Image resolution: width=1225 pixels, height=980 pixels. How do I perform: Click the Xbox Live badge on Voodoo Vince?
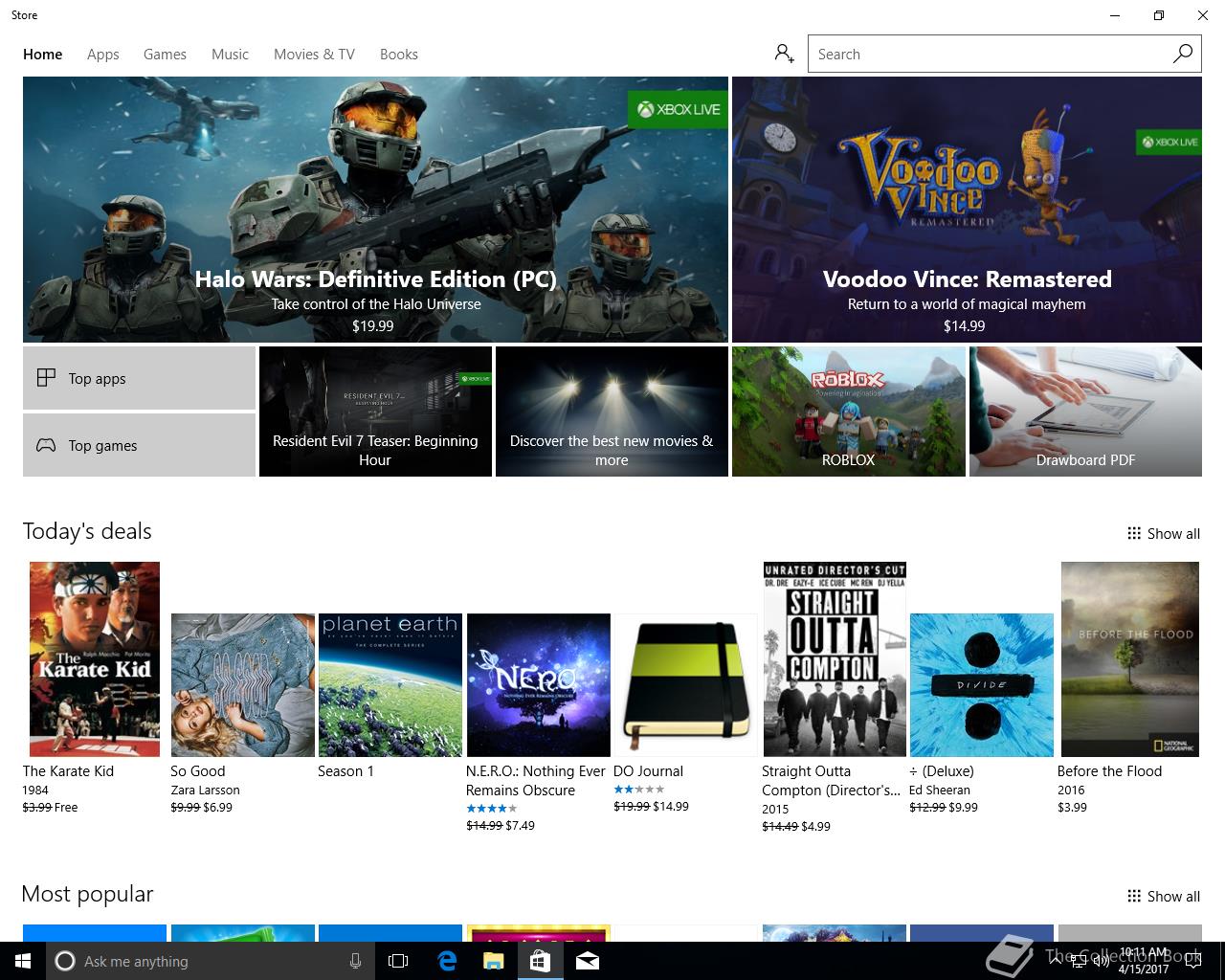point(1169,143)
